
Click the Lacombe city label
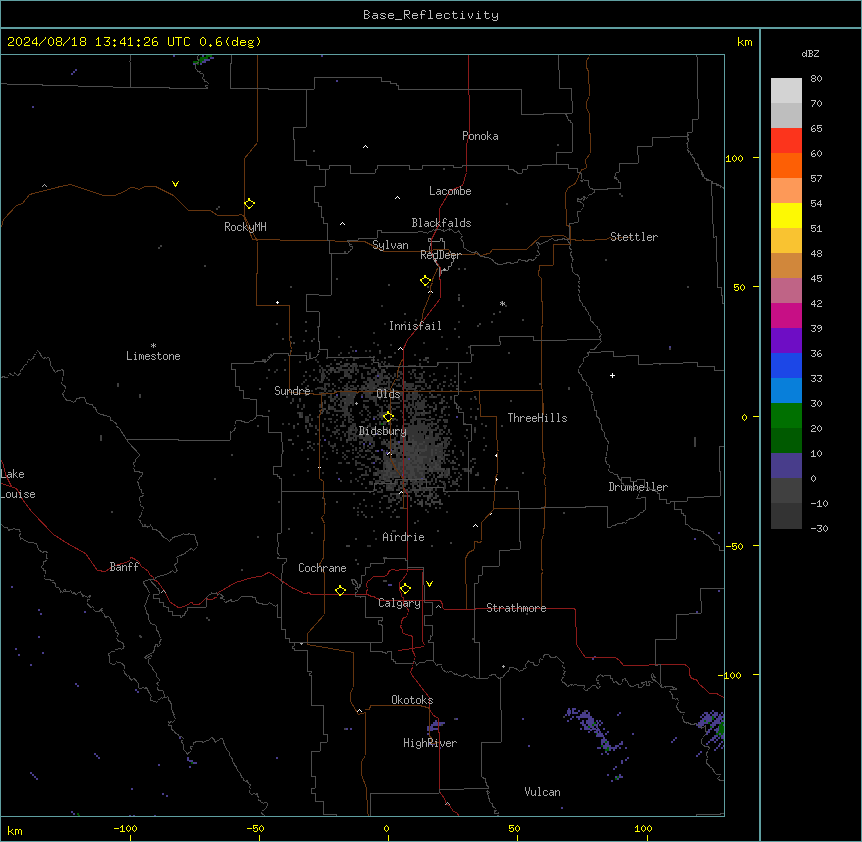(x=450, y=191)
